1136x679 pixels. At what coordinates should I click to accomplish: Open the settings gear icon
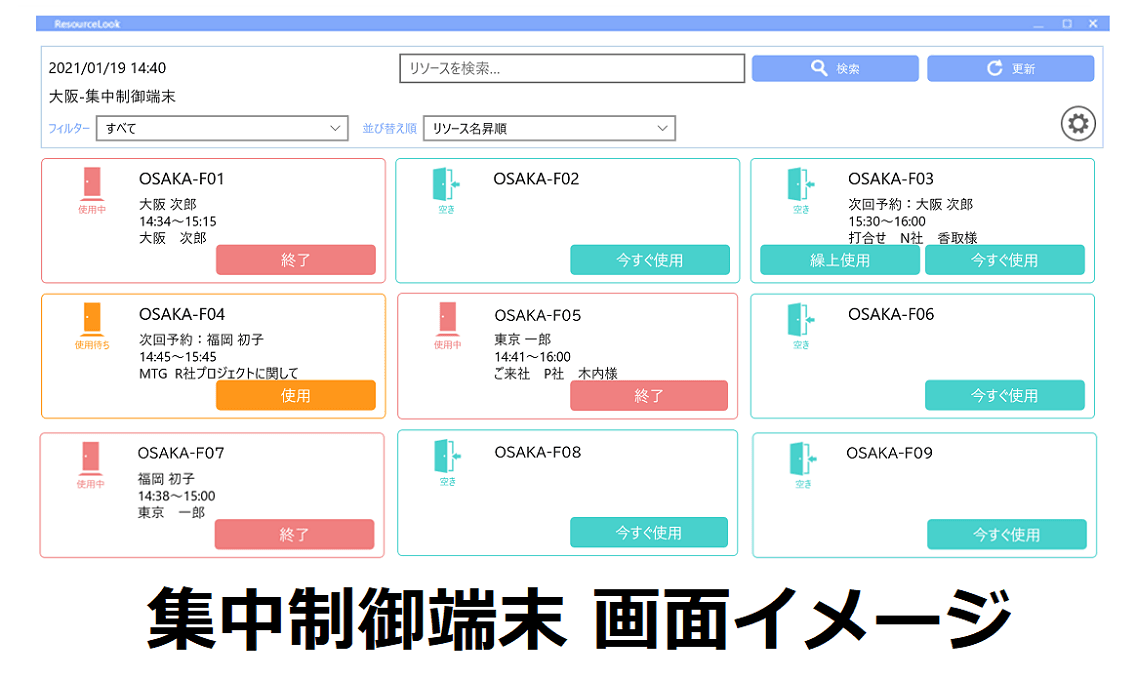(1080, 123)
